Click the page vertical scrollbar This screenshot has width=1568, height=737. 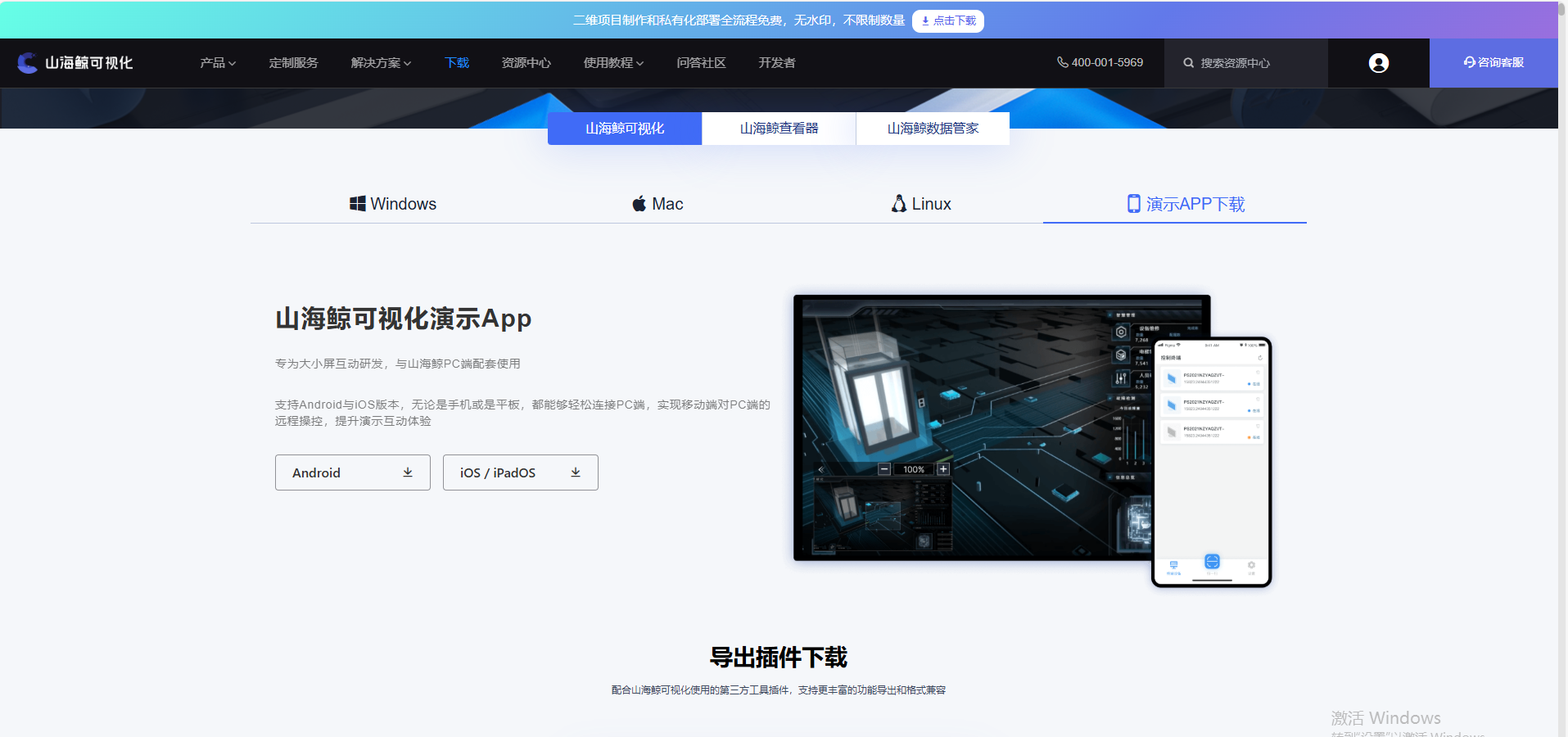click(x=1563, y=368)
